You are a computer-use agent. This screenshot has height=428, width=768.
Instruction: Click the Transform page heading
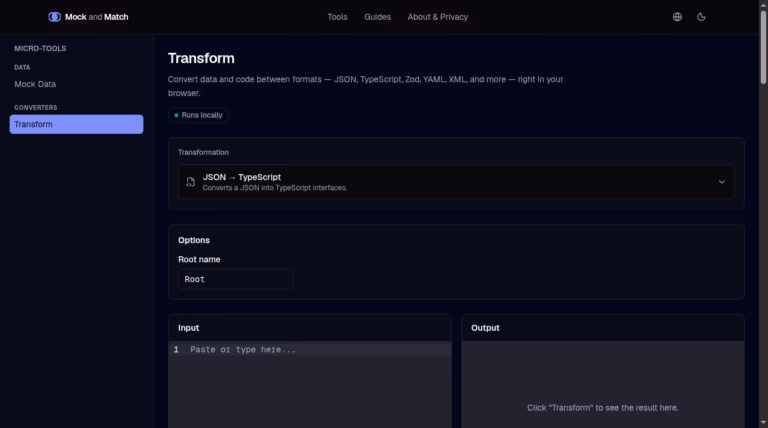pos(201,58)
